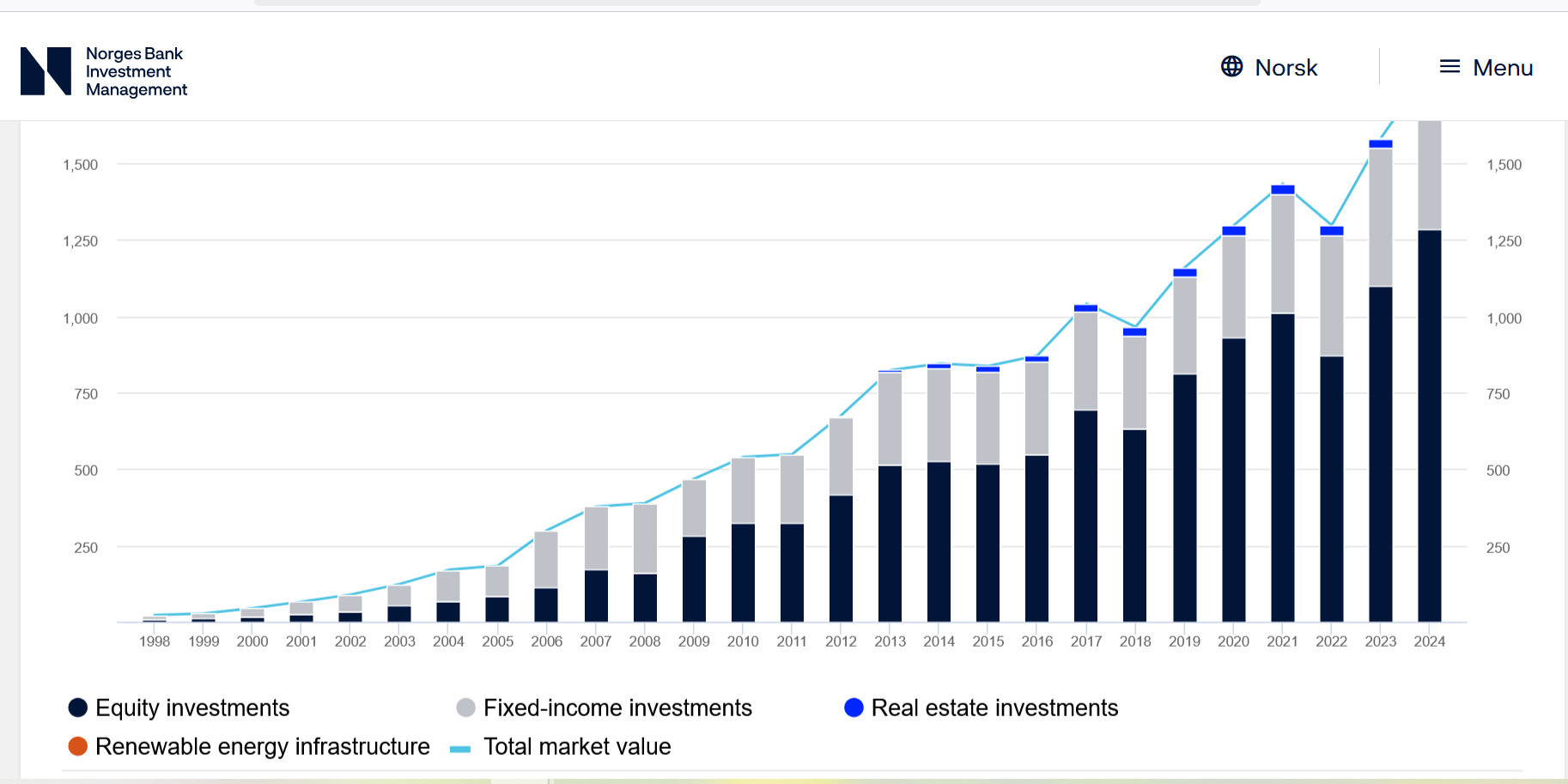Toggle the Fixed-income investments legend label
Screen dimensions: 1568x784
[617, 708]
